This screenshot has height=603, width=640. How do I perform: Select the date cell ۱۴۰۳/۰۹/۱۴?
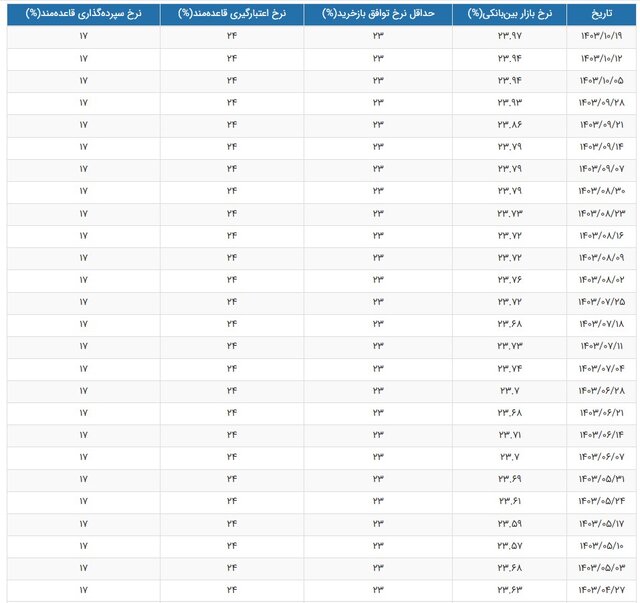(595, 147)
